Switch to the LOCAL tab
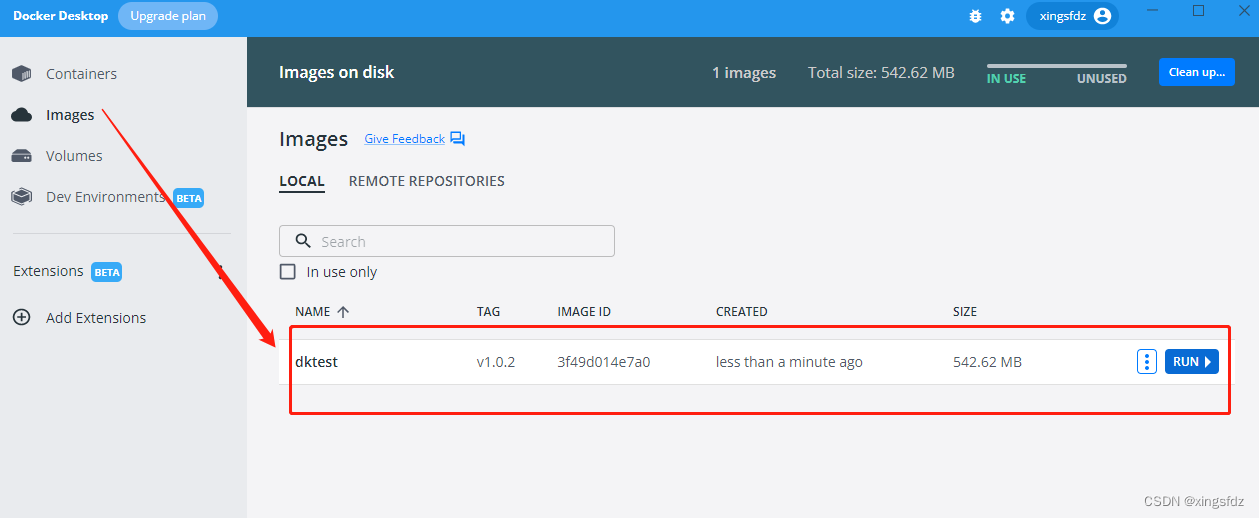This screenshot has height=518, width=1259. click(x=302, y=181)
